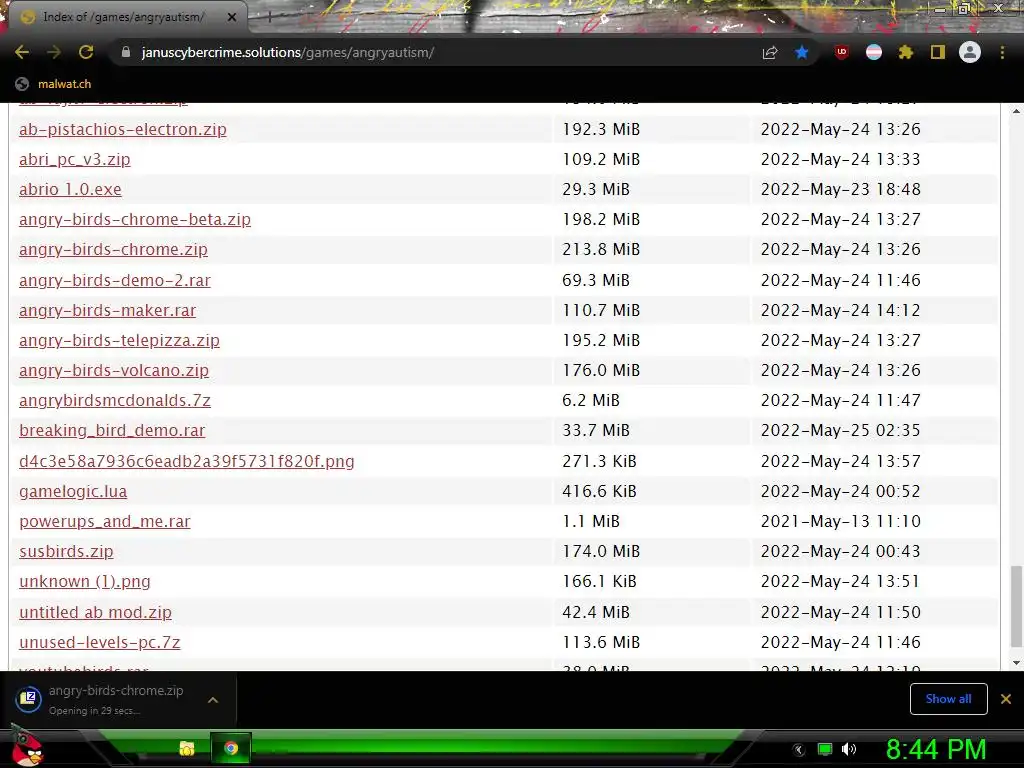View site security lock info
The image size is (1024, 768).
[x=126, y=52]
